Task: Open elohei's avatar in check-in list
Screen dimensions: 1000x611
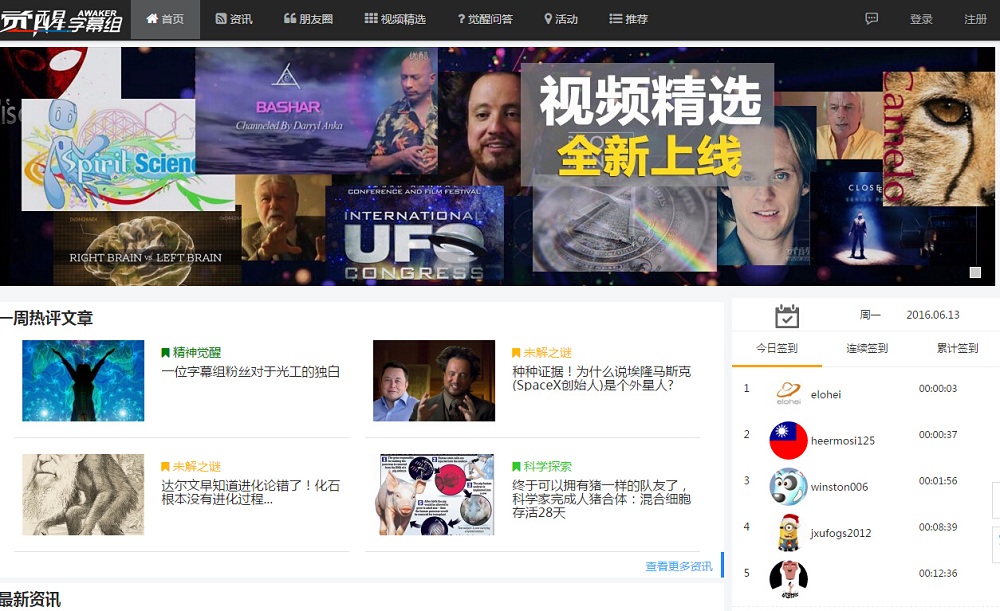Action: pos(788,393)
